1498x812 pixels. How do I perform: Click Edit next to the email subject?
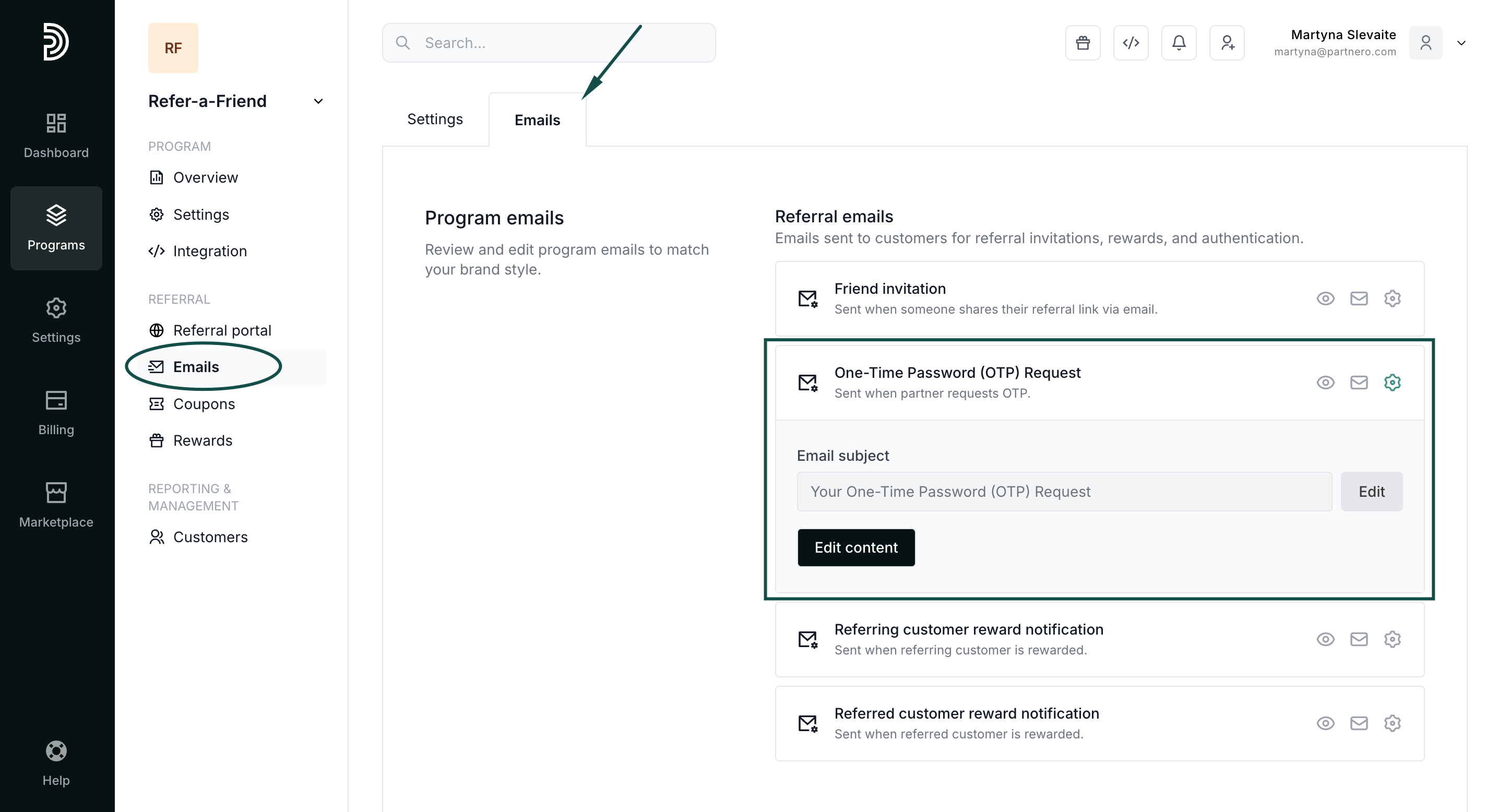coord(1371,492)
